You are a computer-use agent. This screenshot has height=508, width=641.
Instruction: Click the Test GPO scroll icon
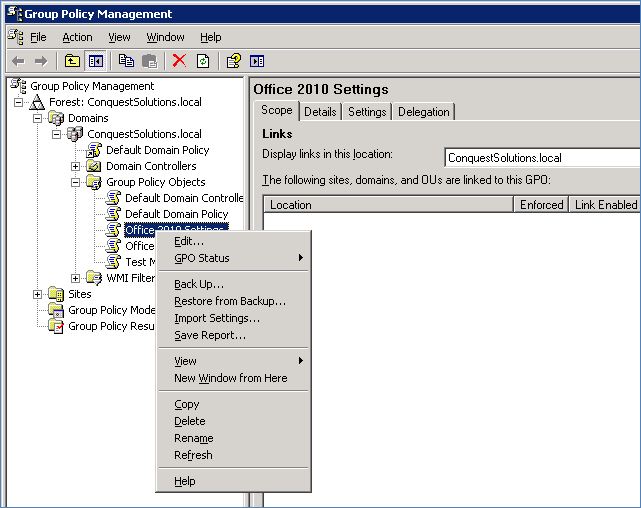click(x=113, y=262)
